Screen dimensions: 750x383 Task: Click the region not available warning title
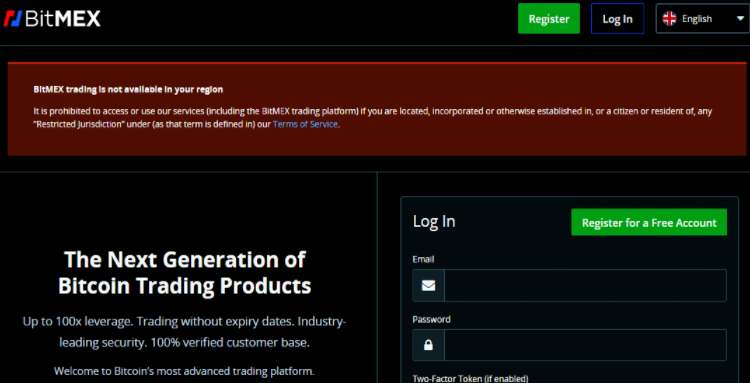coord(128,89)
